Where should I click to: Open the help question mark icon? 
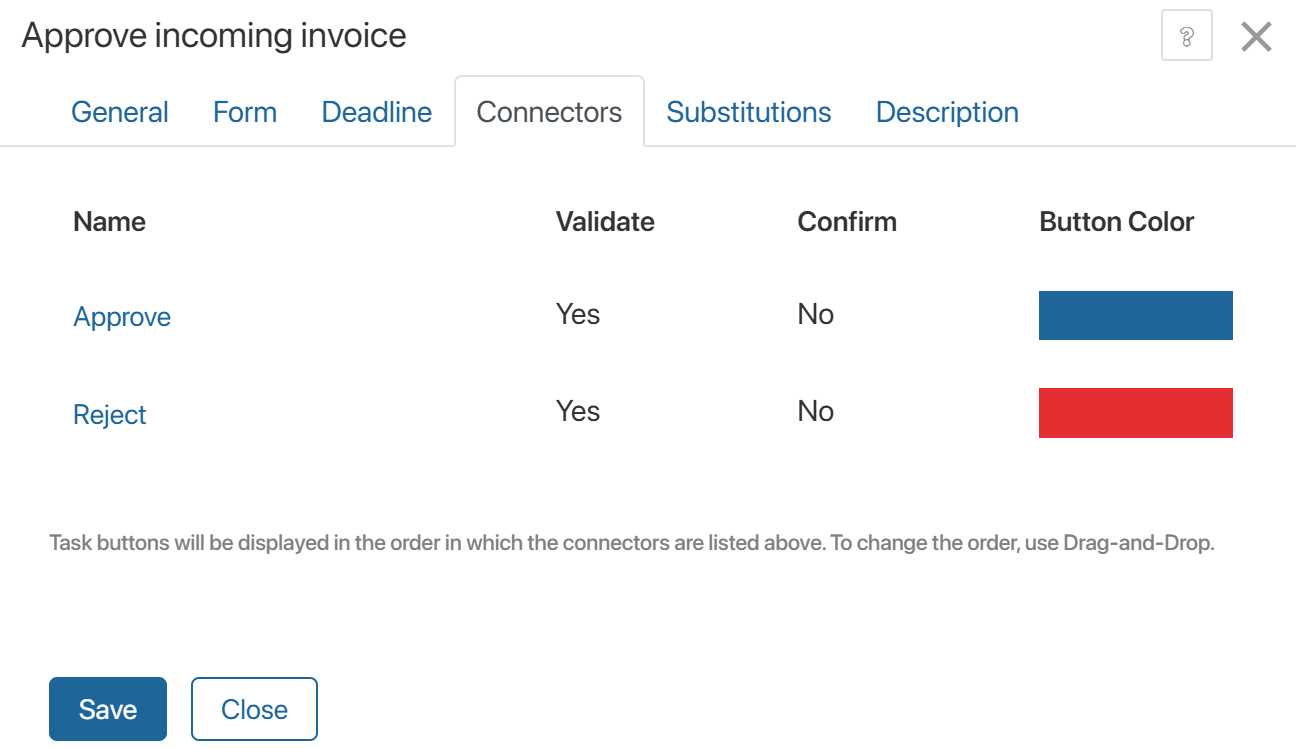pyautogui.click(x=1186, y=37)
